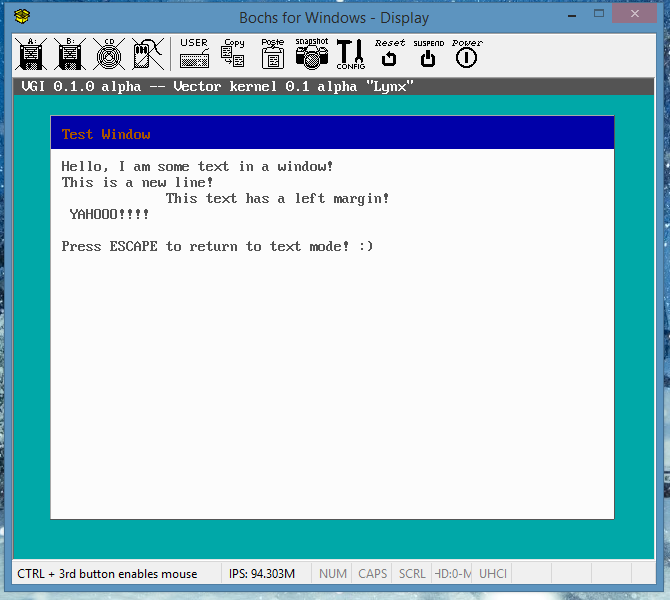The image size is (670, 600).
Task: Click the 'Hello, I am some text' line
Action: (197, 166)
